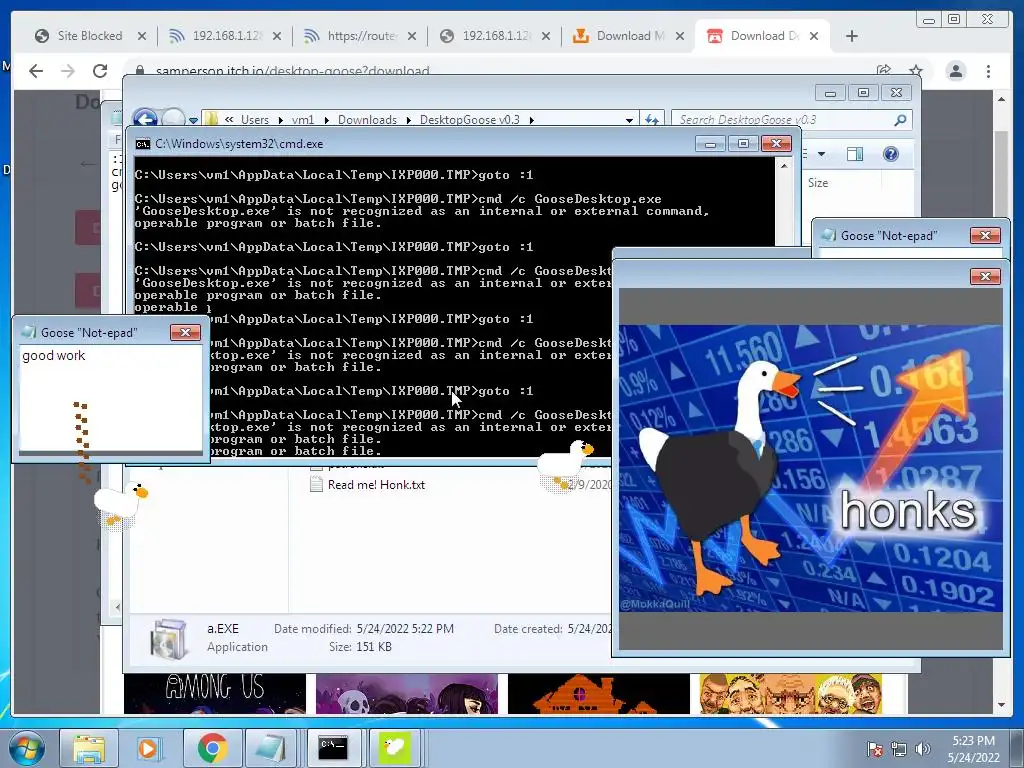
Task: Reload the itch.io page
Action: click(x=100, y=71)
